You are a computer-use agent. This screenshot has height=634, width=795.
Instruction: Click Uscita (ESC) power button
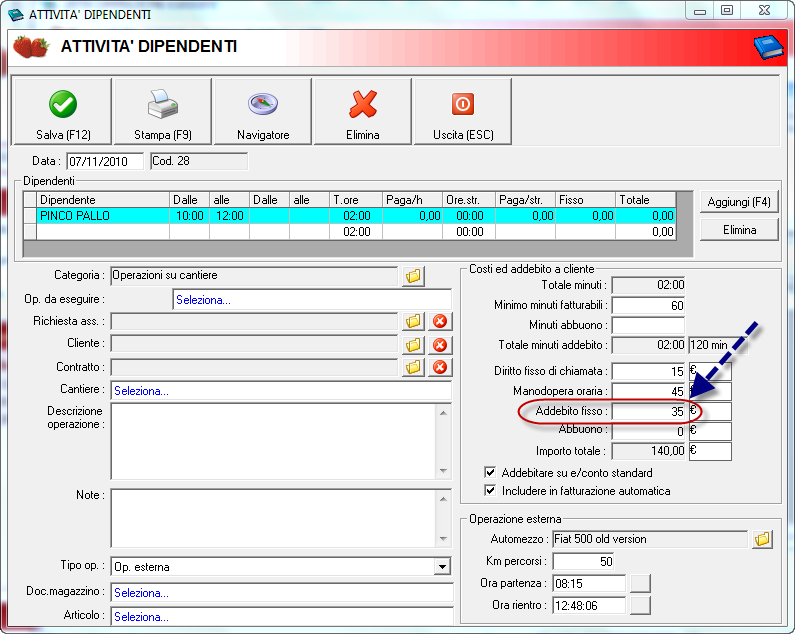click(463, 112)
